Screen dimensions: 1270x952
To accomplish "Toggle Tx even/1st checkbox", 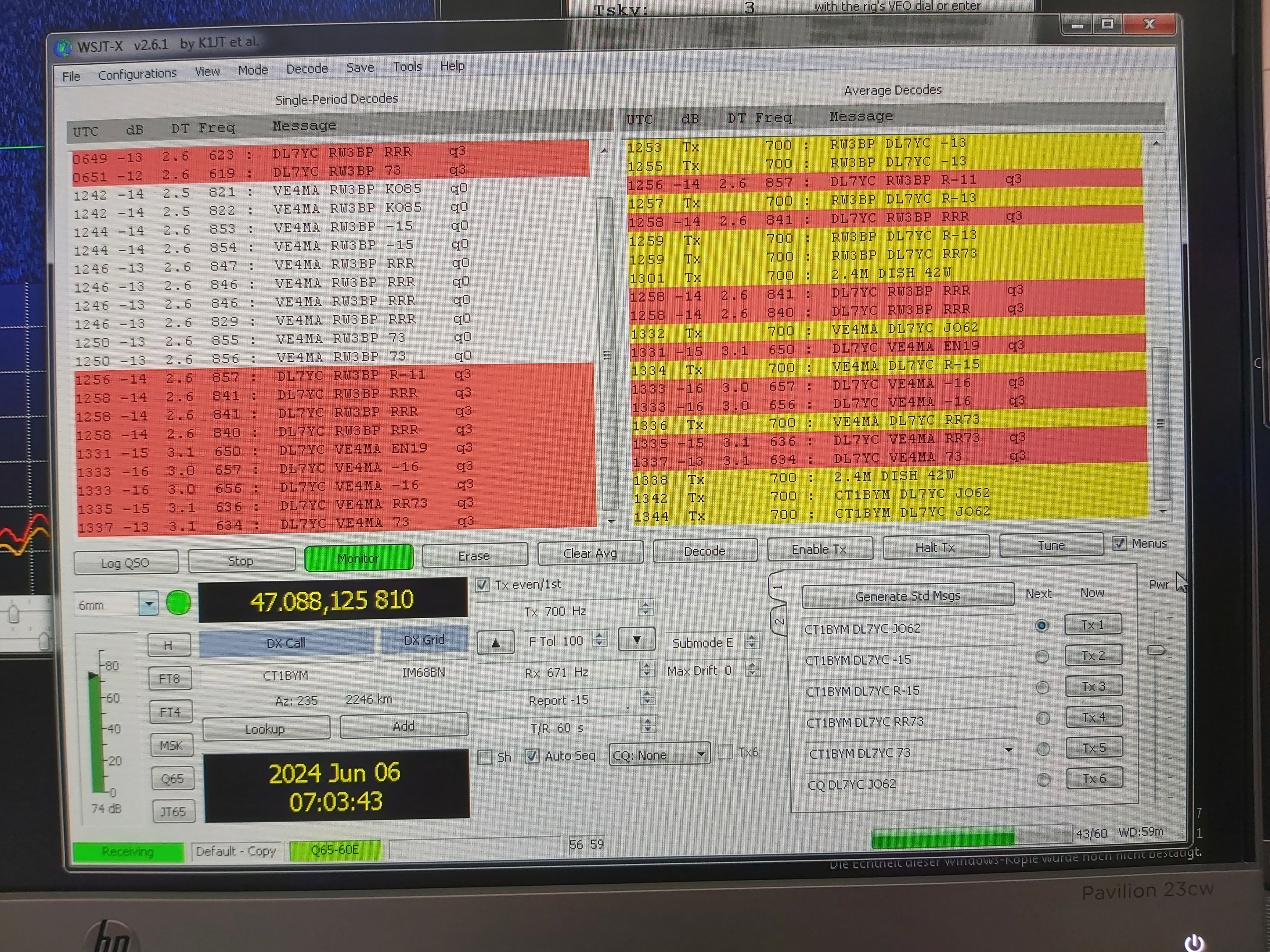I will coord(482,585).
